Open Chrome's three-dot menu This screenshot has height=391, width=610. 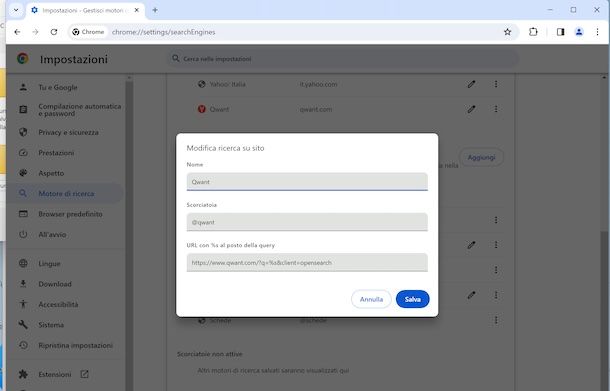[597, 32]
